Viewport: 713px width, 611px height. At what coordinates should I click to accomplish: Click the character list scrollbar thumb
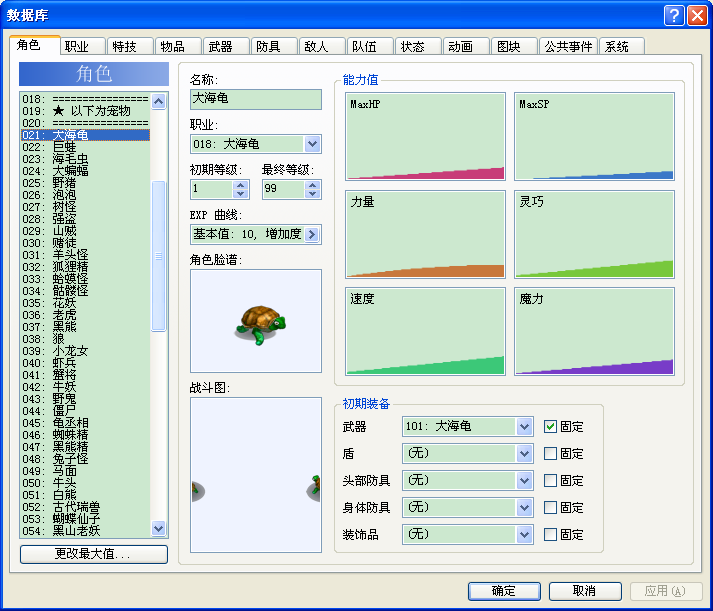coord(158,256)
